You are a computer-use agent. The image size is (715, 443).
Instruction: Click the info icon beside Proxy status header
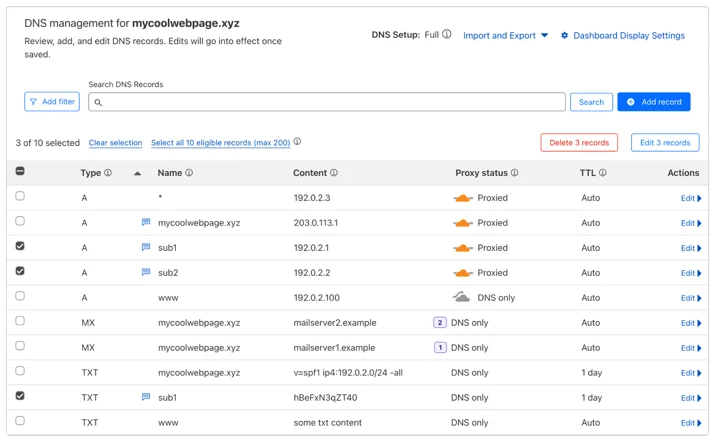point(514,173)
